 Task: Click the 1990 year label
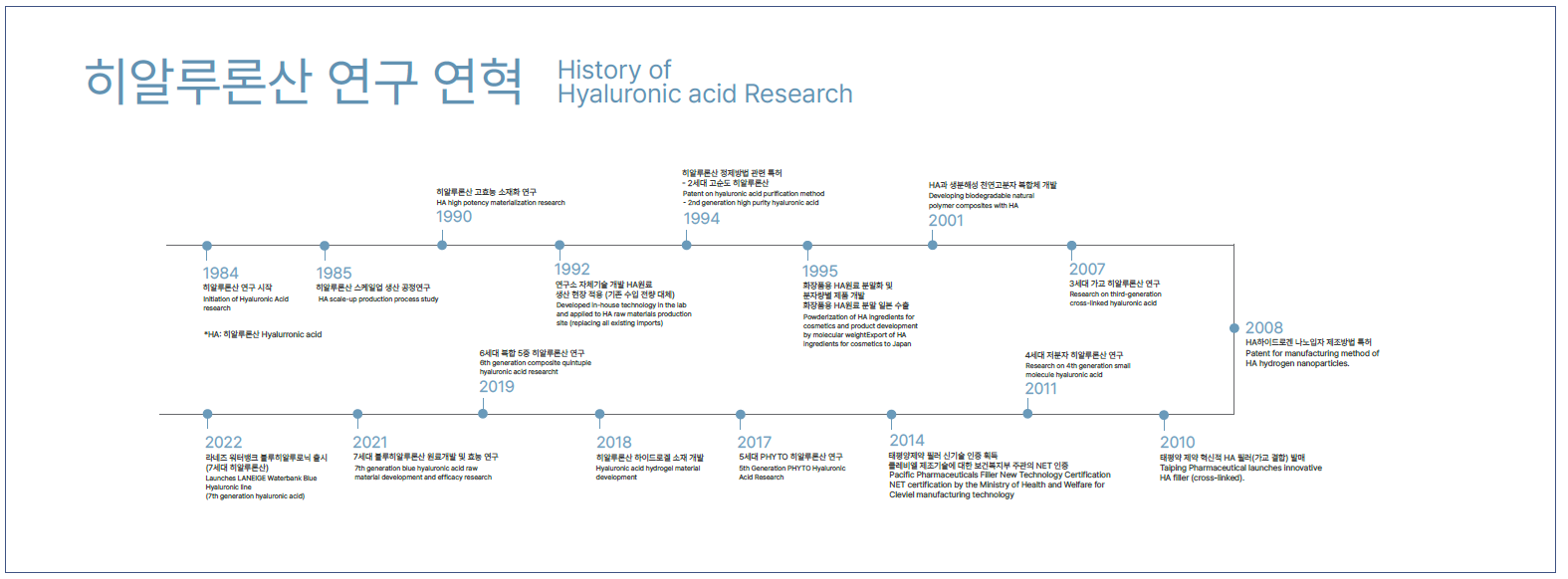coord(454,217)
